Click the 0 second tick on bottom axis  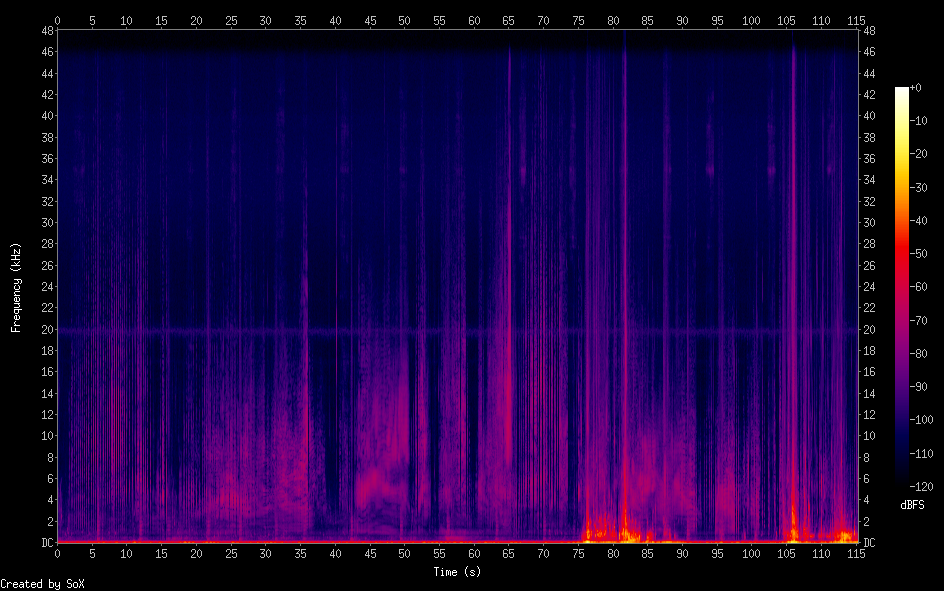57,553
